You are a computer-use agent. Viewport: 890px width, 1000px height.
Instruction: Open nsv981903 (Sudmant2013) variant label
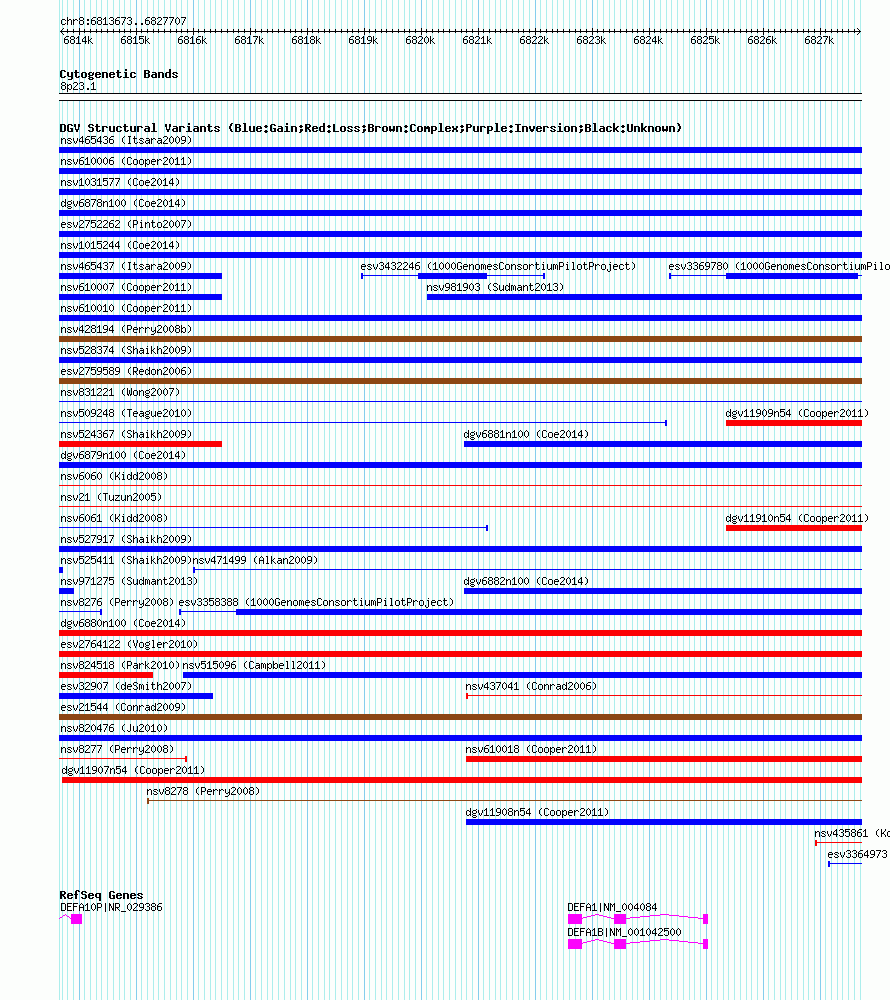(x=495, y=288)
